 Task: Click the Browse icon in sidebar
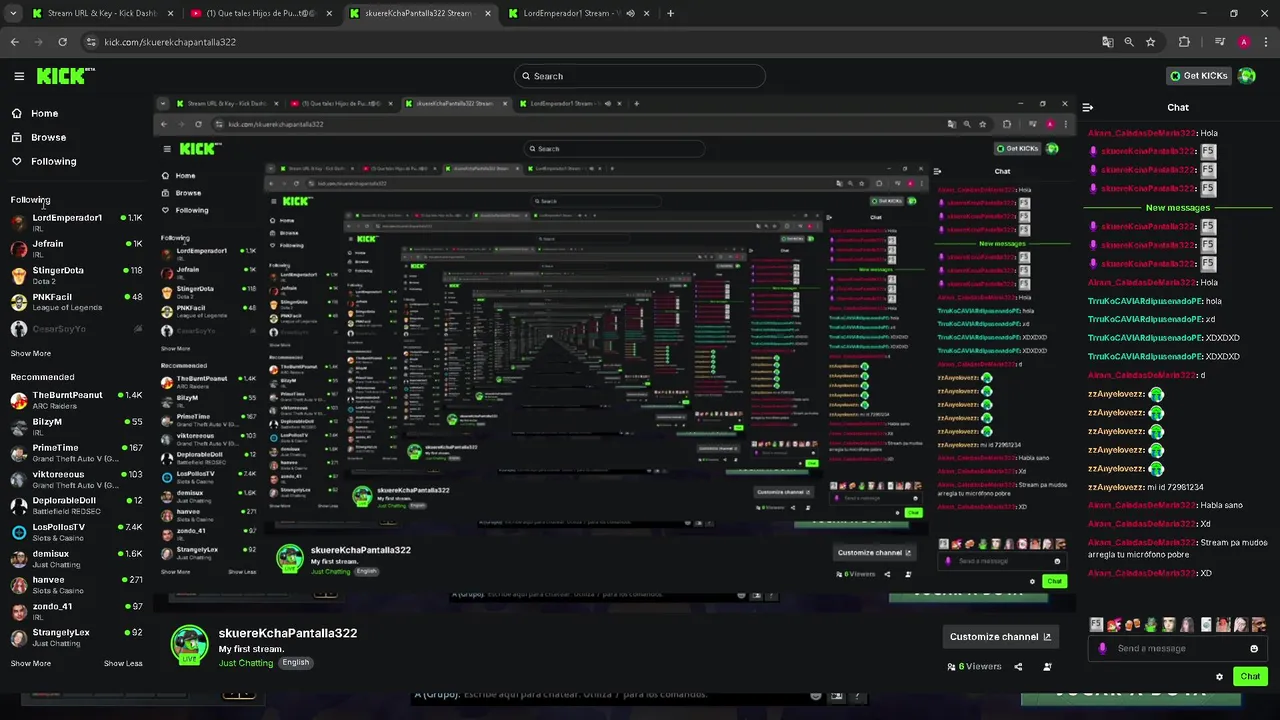(17, 137)
